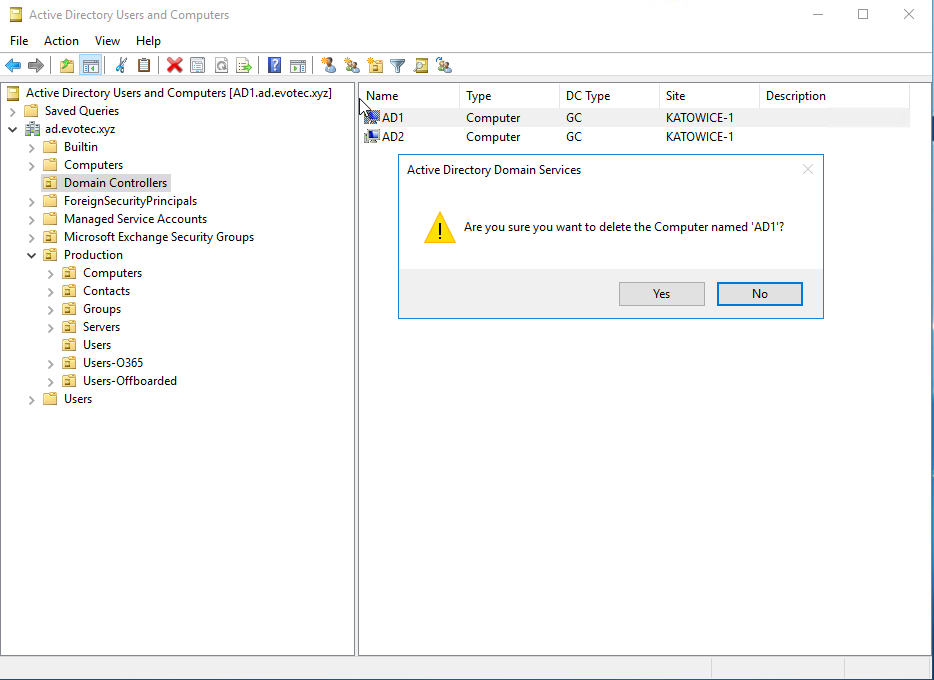
Task: Expand the Production organizational unit
Action: [x=31, y=254]
